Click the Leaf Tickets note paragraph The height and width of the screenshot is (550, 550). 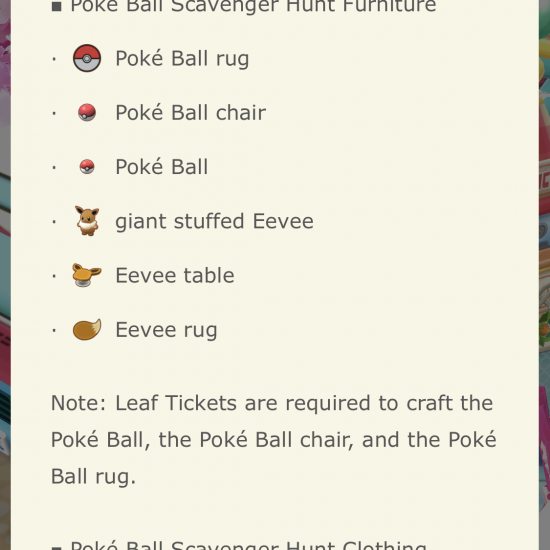coord(274,440)
